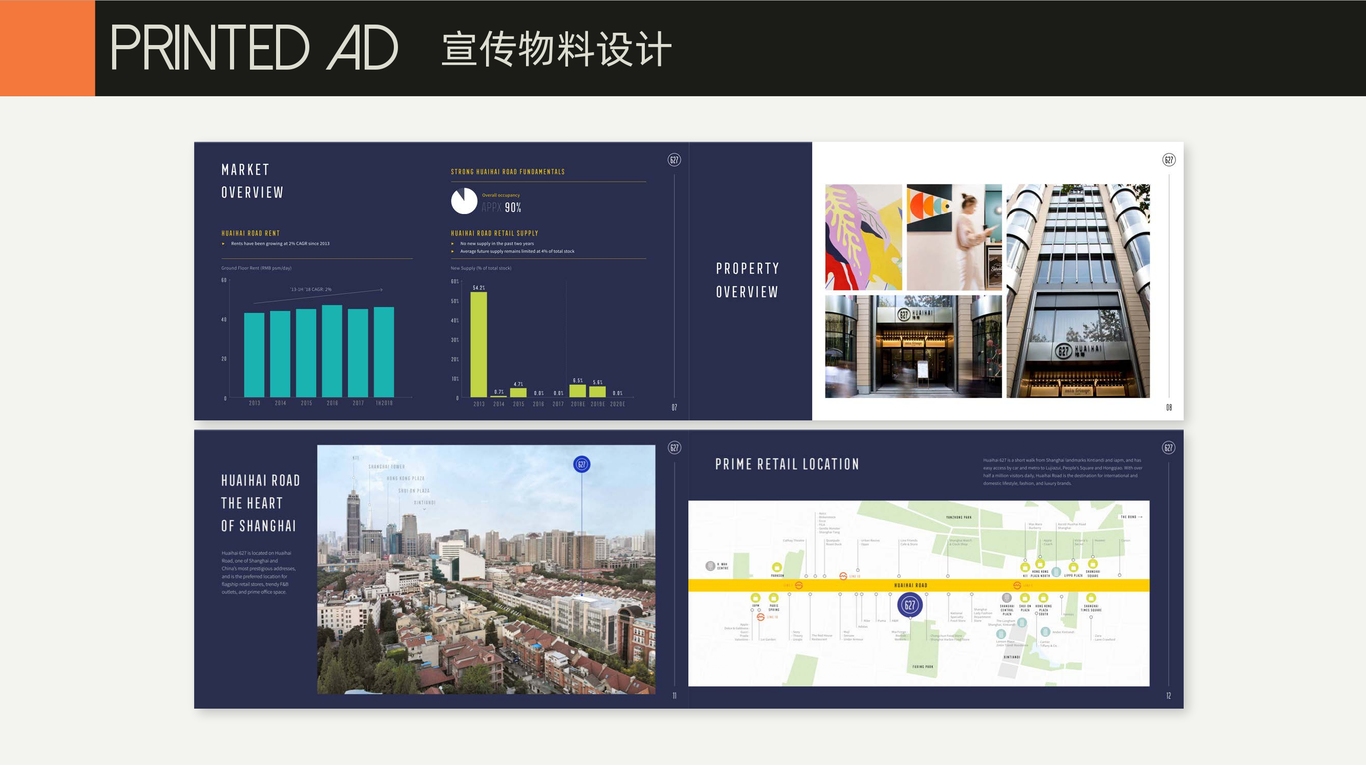Click the metro icon on Huaihai Road beside Parkson
1366x766 pixels.
point(799,586)
